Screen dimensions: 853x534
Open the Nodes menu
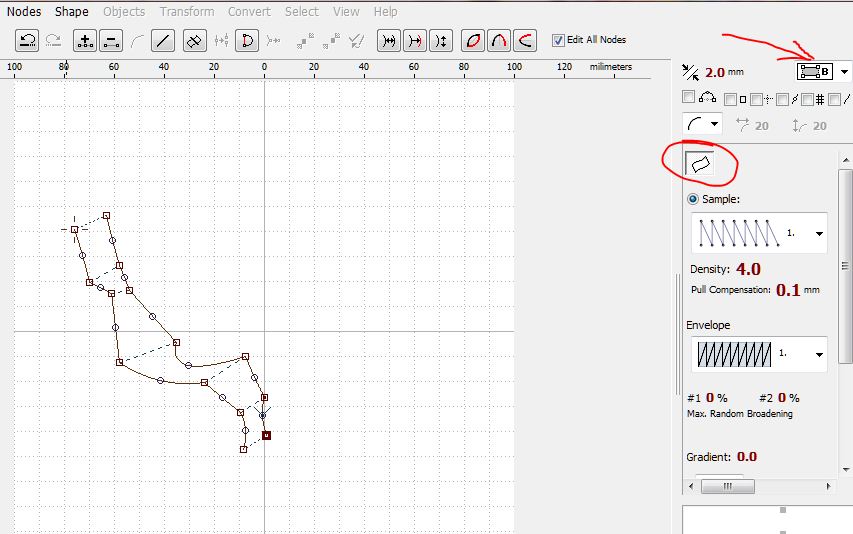tap(24, 11)
